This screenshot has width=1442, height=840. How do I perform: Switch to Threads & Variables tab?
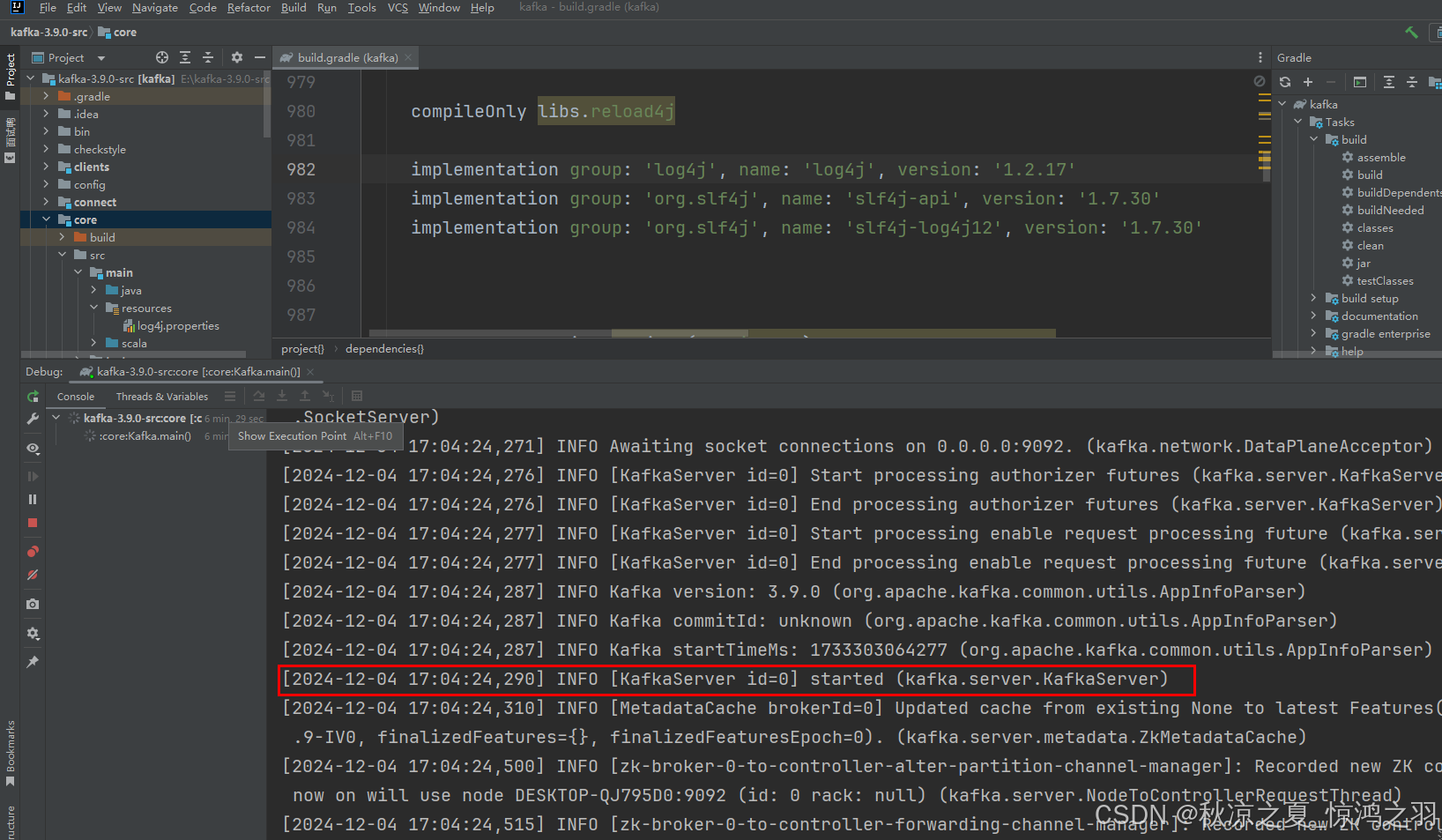[x=162, y=397]
